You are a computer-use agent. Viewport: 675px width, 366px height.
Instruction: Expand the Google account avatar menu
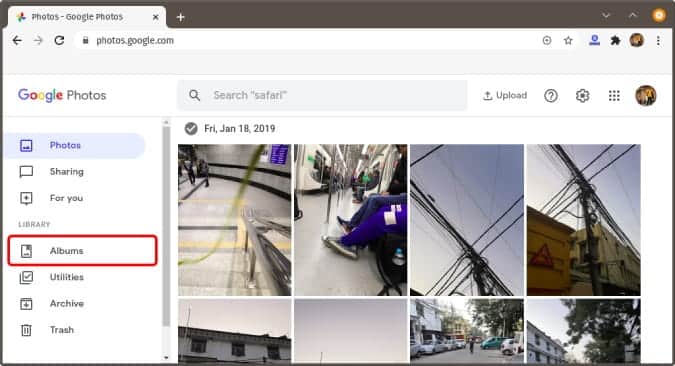click(x=646, y=95)
